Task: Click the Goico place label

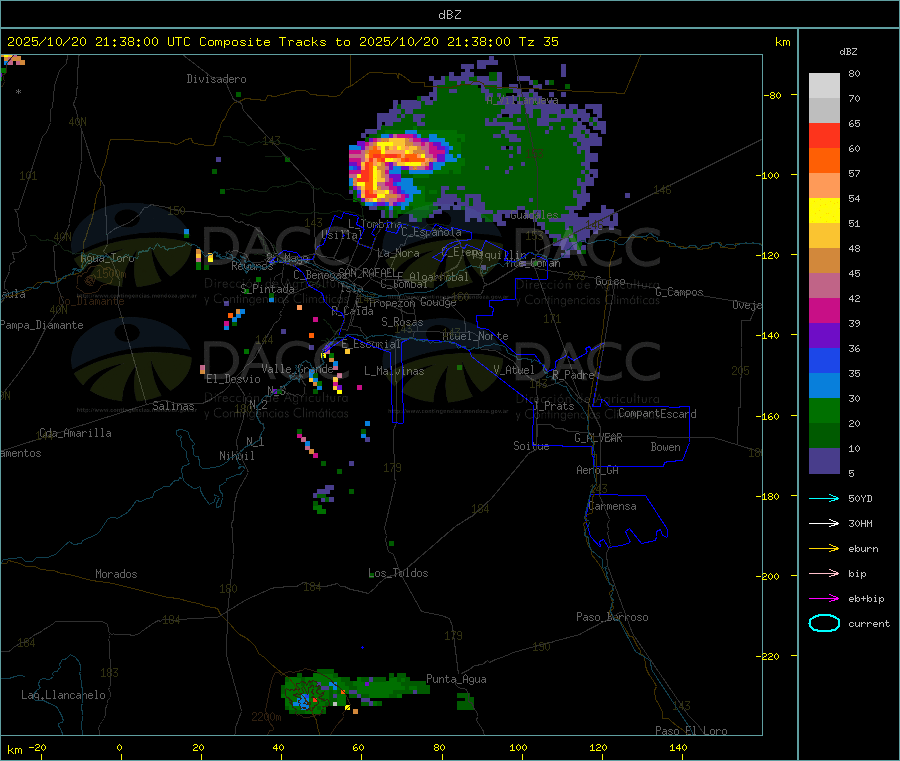Action: pos(610,281)
